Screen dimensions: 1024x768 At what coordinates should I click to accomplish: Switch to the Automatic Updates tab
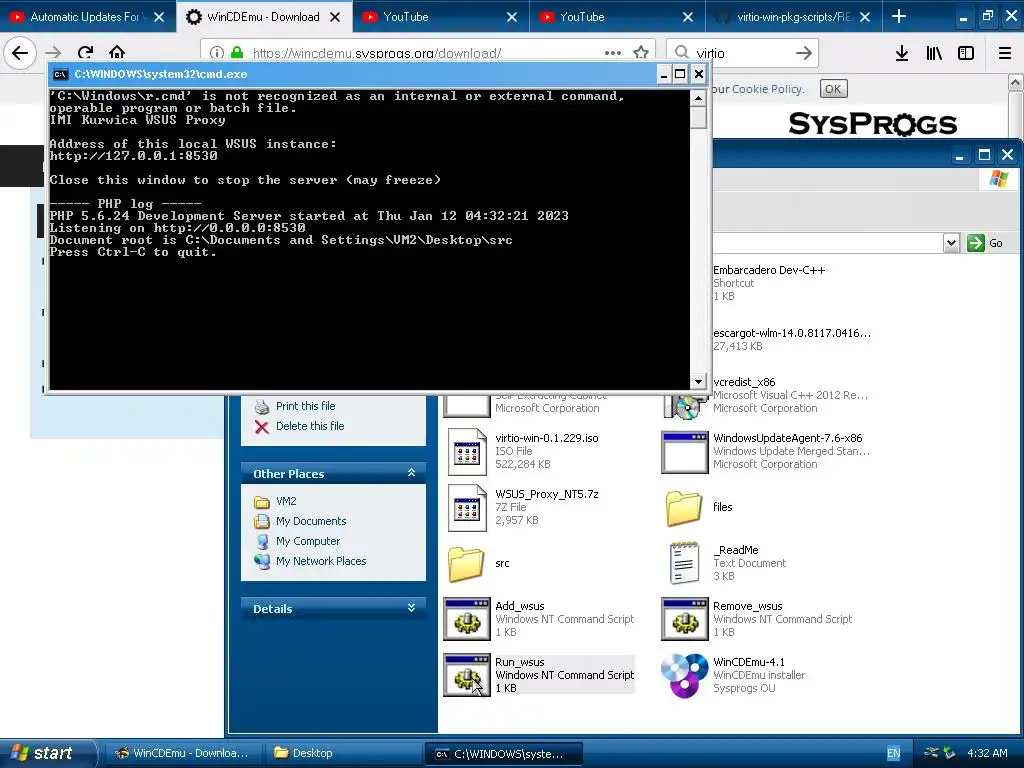[85, 17]
